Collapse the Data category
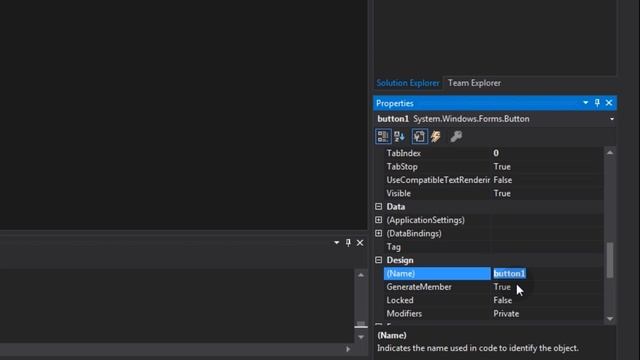The image size is (640, 360). [x=378, y=207]
